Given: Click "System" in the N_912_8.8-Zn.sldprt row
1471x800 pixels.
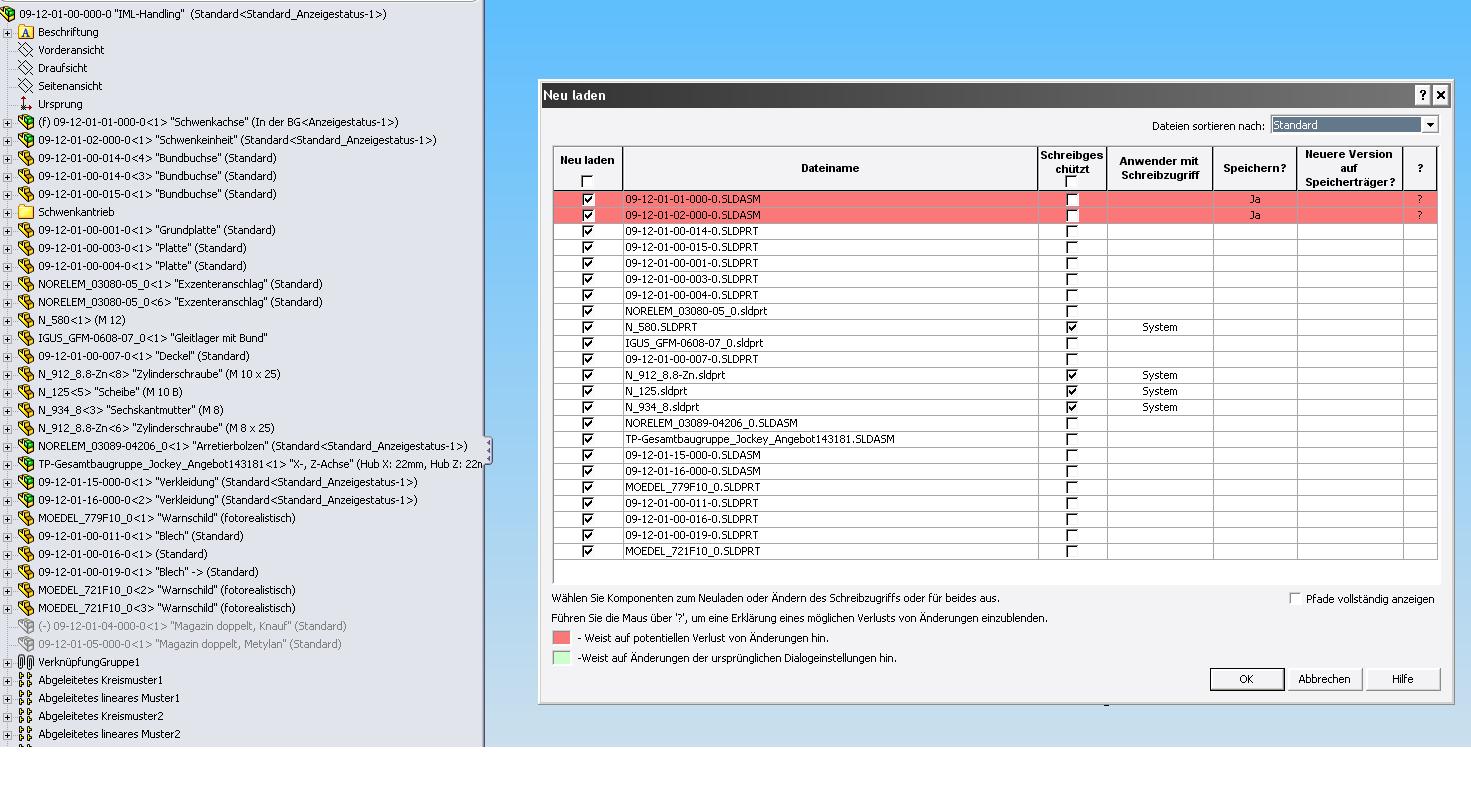Looking at the screenshot, I should tap(1160, 375).
